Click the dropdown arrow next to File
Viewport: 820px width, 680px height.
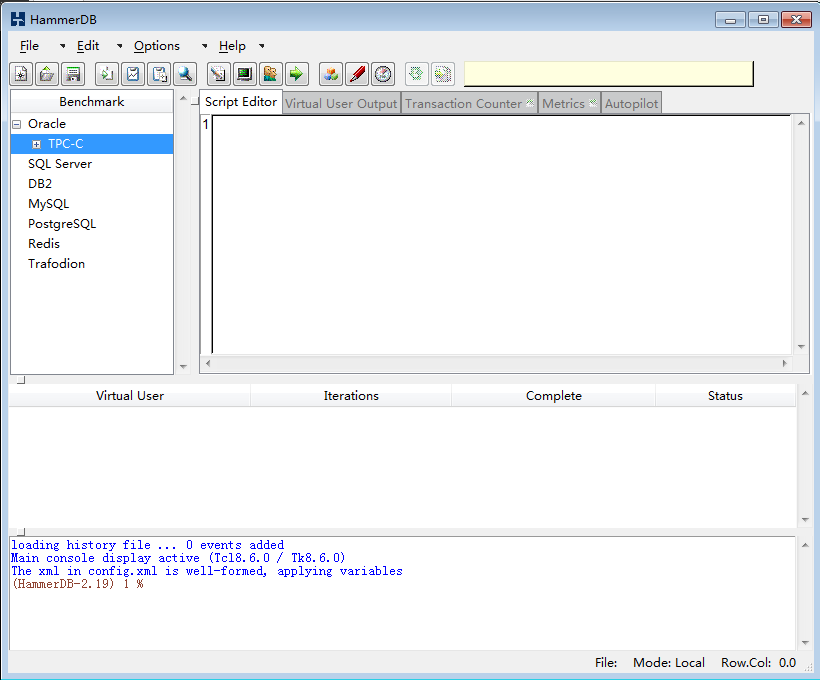63,46
